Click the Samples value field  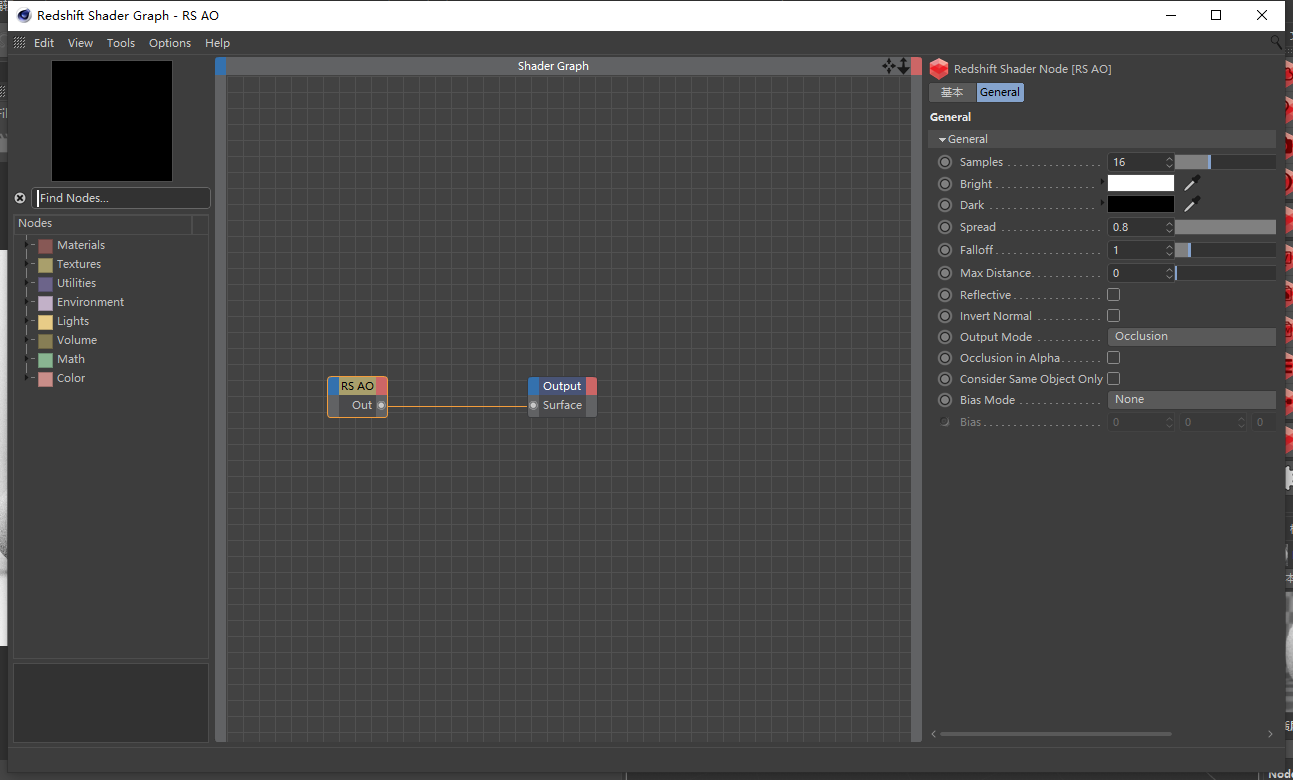pyautogui.click(x=1135, y=162)
